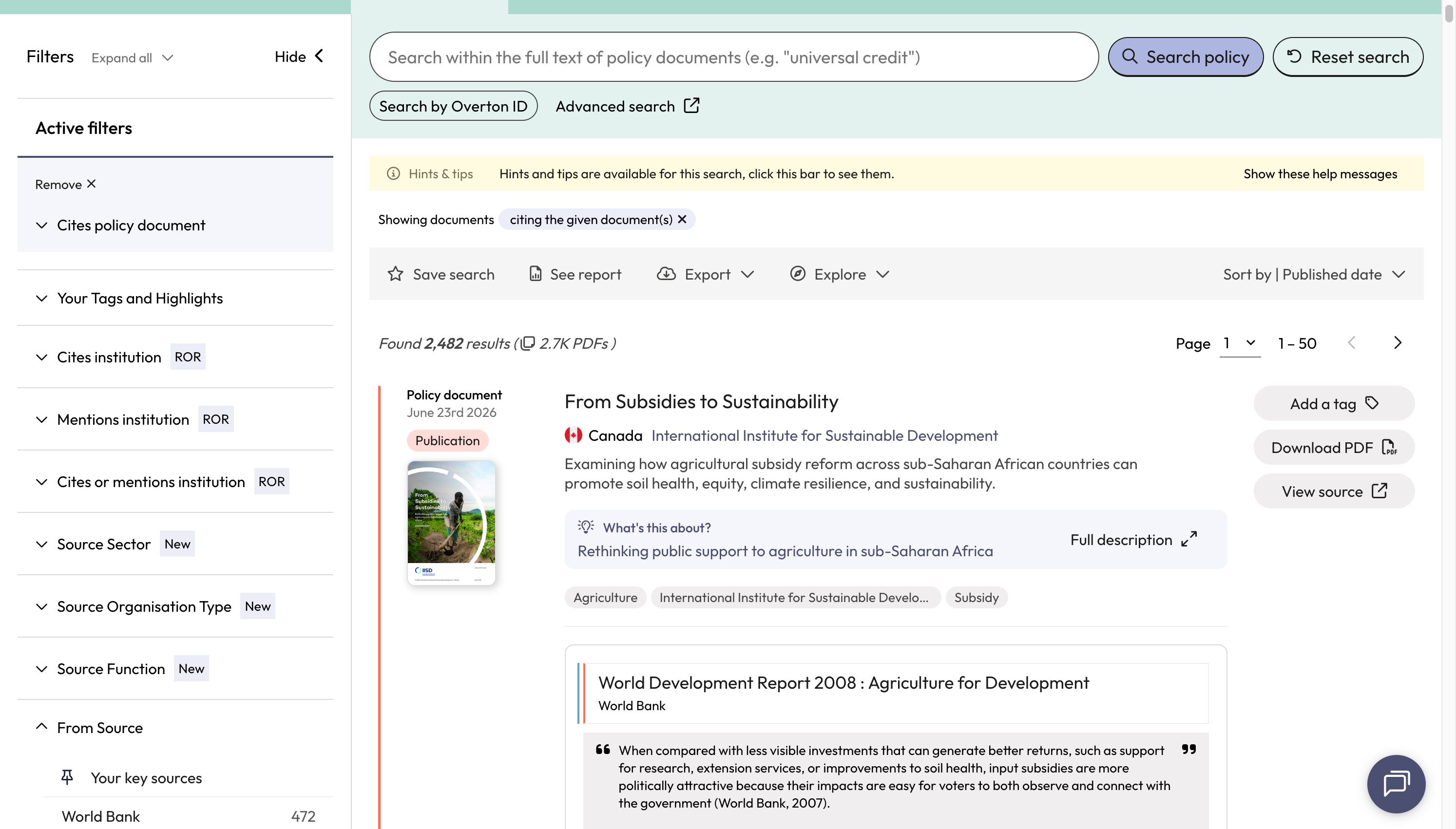Screen dimensions: 1456x829
Task: Click the Save search star icon
Action: (395, 274)
